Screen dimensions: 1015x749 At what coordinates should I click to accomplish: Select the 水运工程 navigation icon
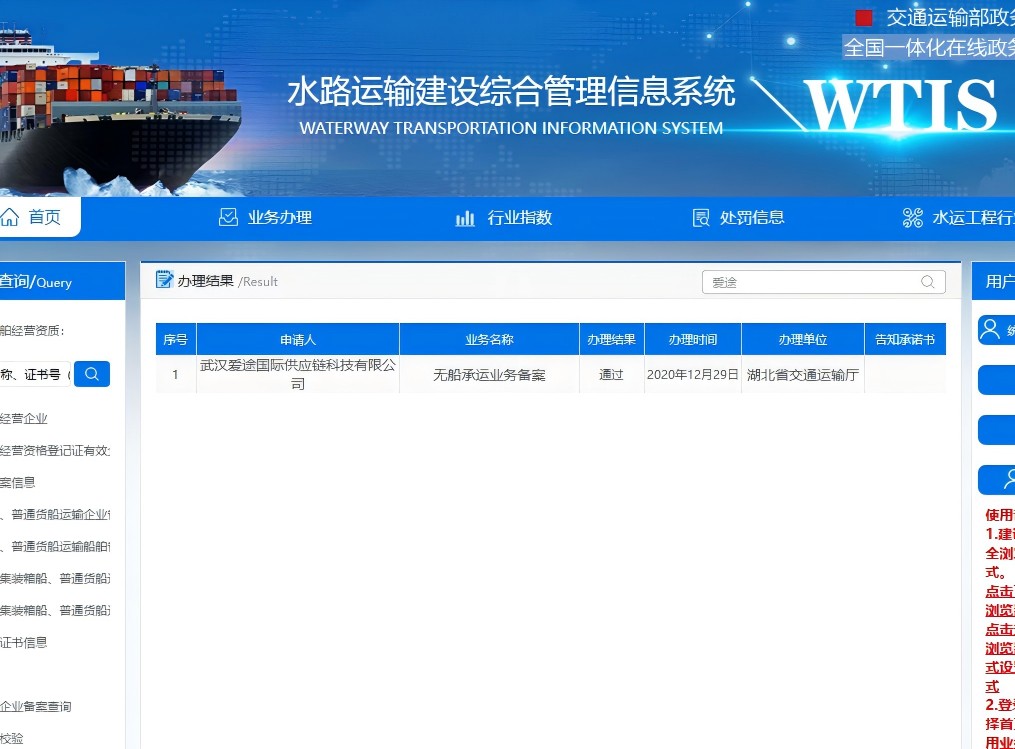tap(912, 217)
